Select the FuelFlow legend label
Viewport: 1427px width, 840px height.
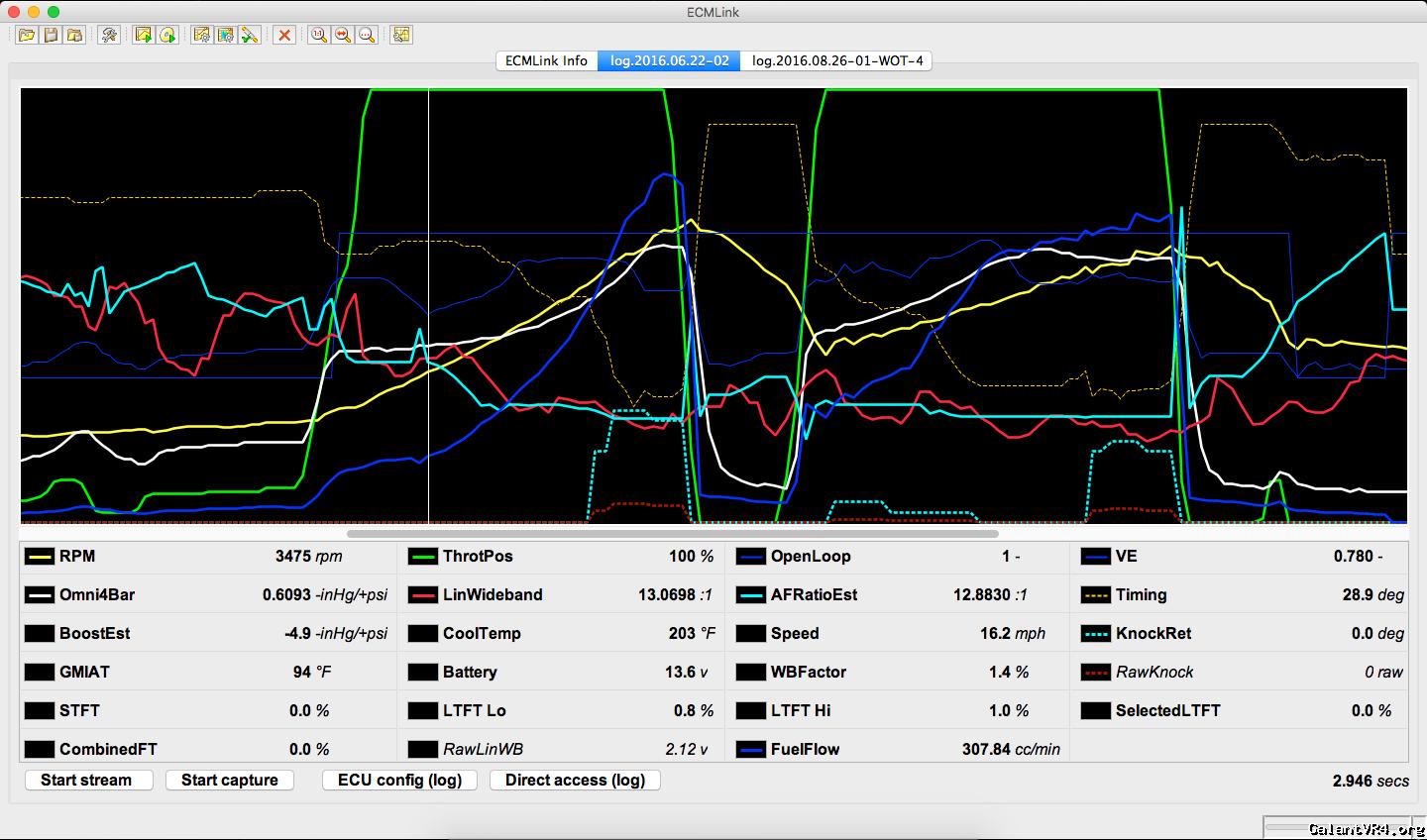[805, 750]
